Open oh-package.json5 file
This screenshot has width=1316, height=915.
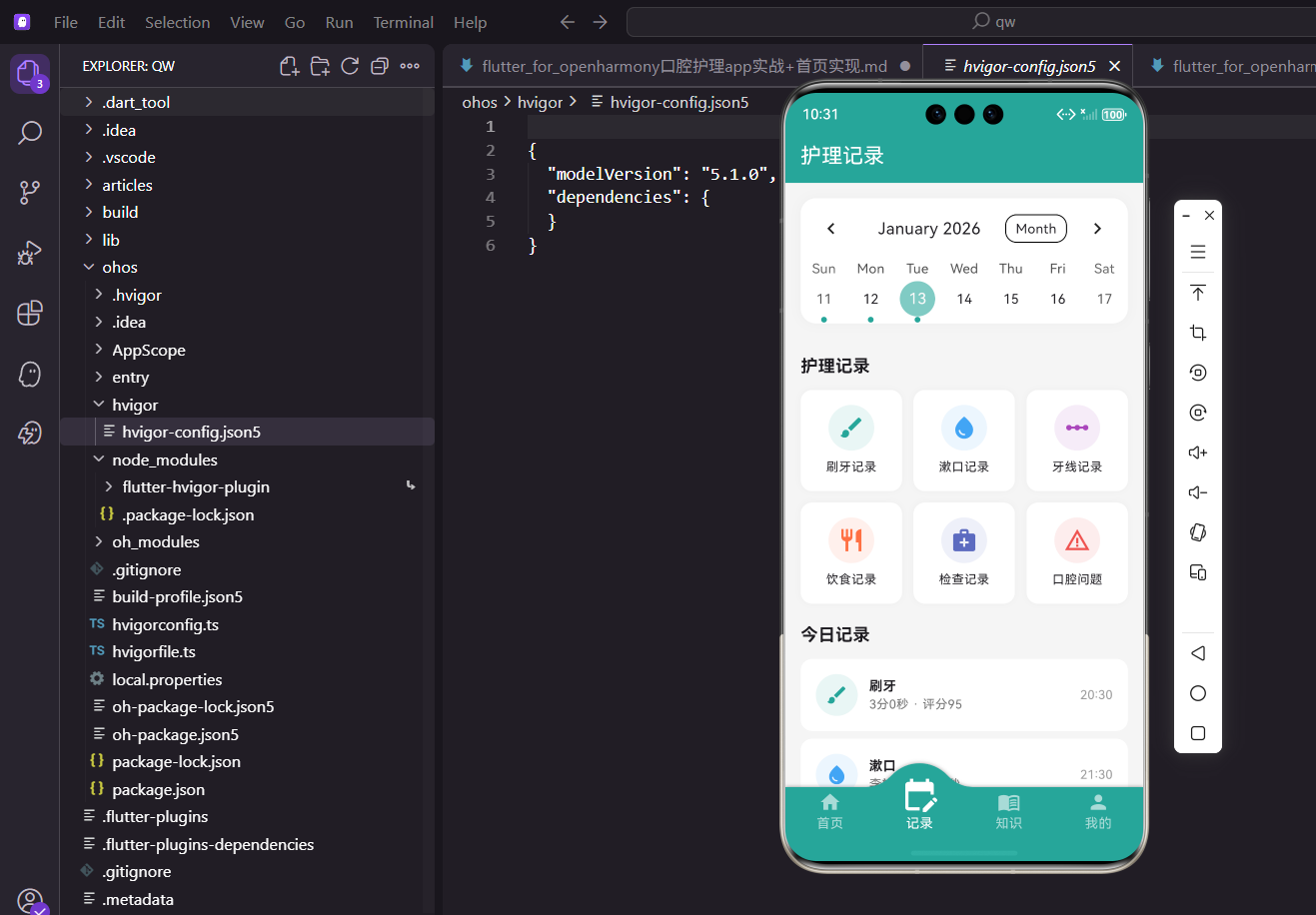pos(247,734)
